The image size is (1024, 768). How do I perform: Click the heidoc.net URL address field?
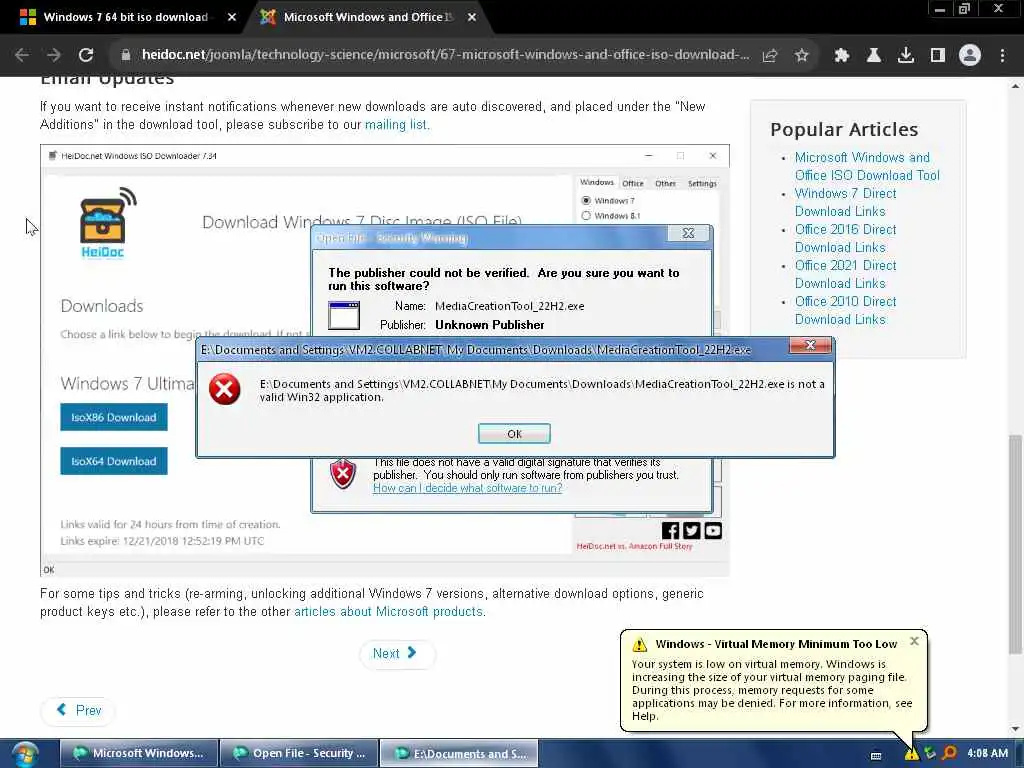[445, 55]
